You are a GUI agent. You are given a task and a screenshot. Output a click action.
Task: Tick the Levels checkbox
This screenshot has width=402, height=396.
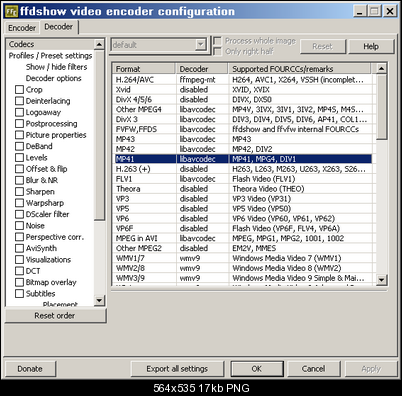20,157
